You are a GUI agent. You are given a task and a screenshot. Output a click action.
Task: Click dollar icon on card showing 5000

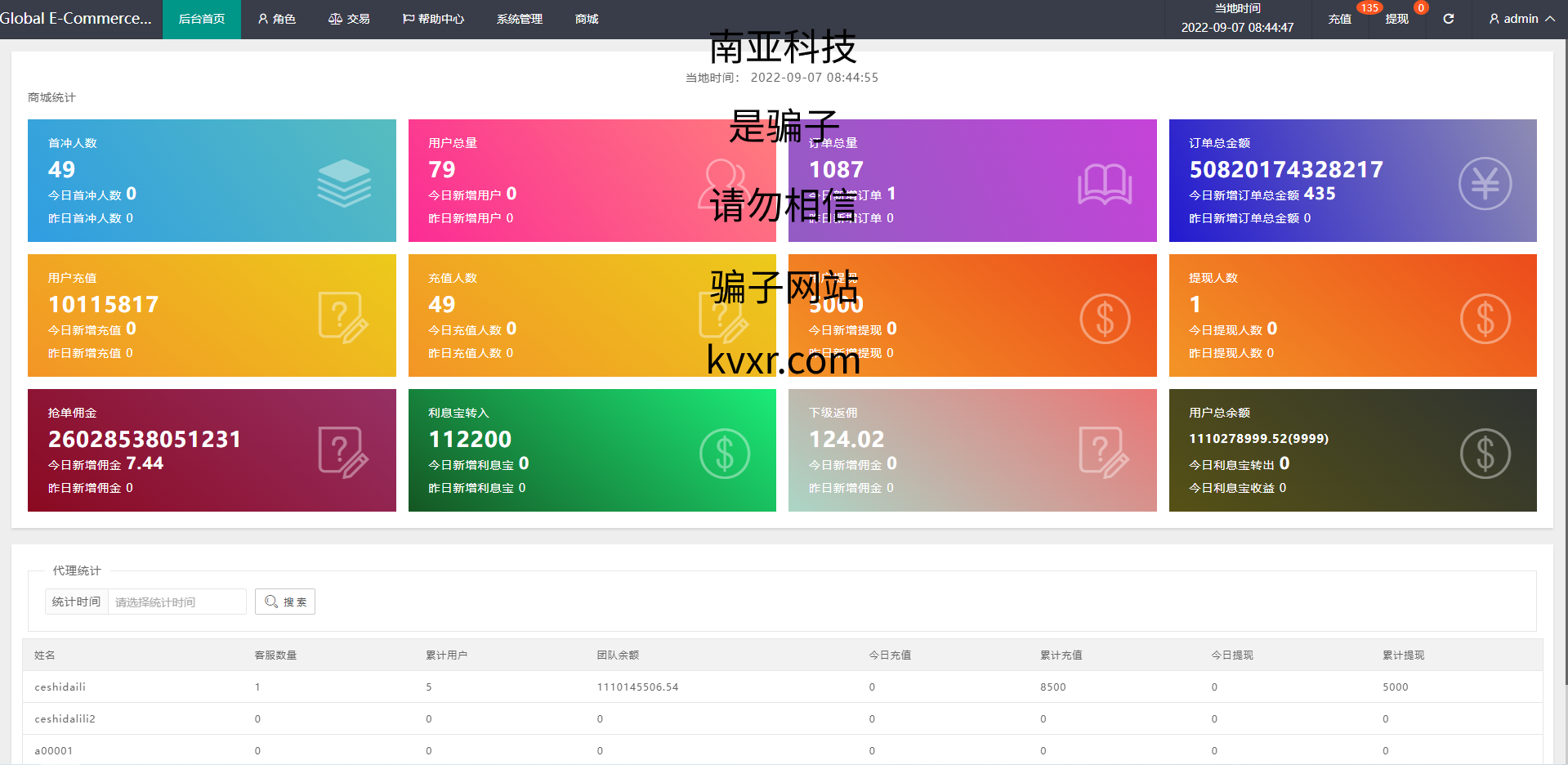1105,318
